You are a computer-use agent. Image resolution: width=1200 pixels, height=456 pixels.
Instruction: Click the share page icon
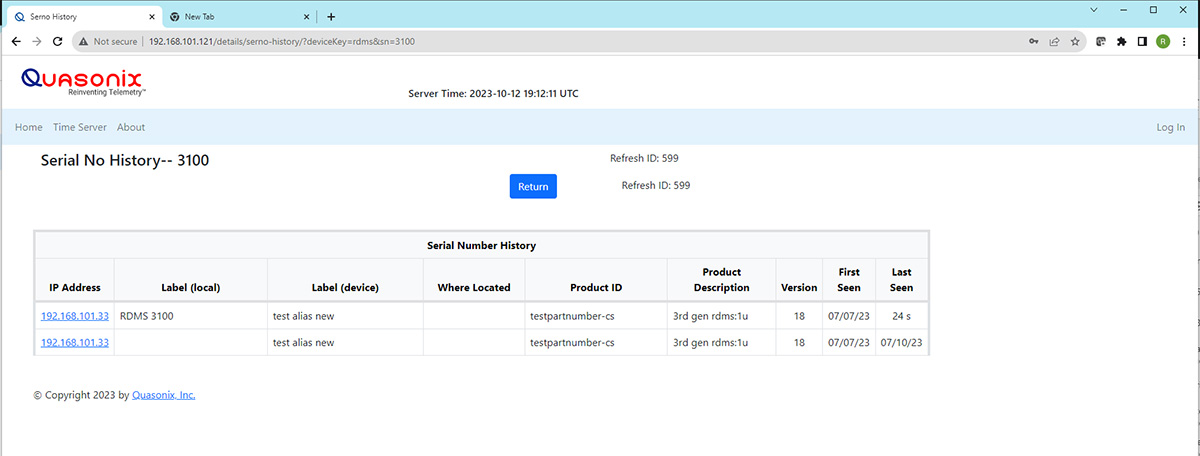pyautogui.click(x=1054, y=42)
